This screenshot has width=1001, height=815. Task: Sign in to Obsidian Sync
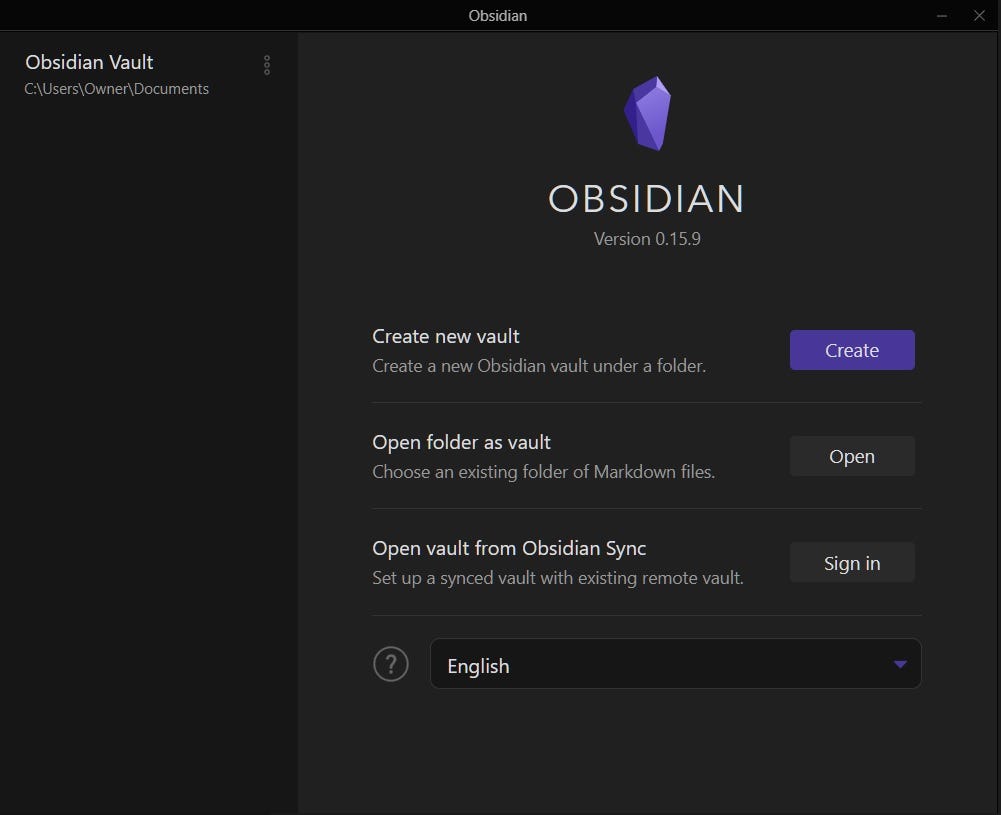[851, 562]
